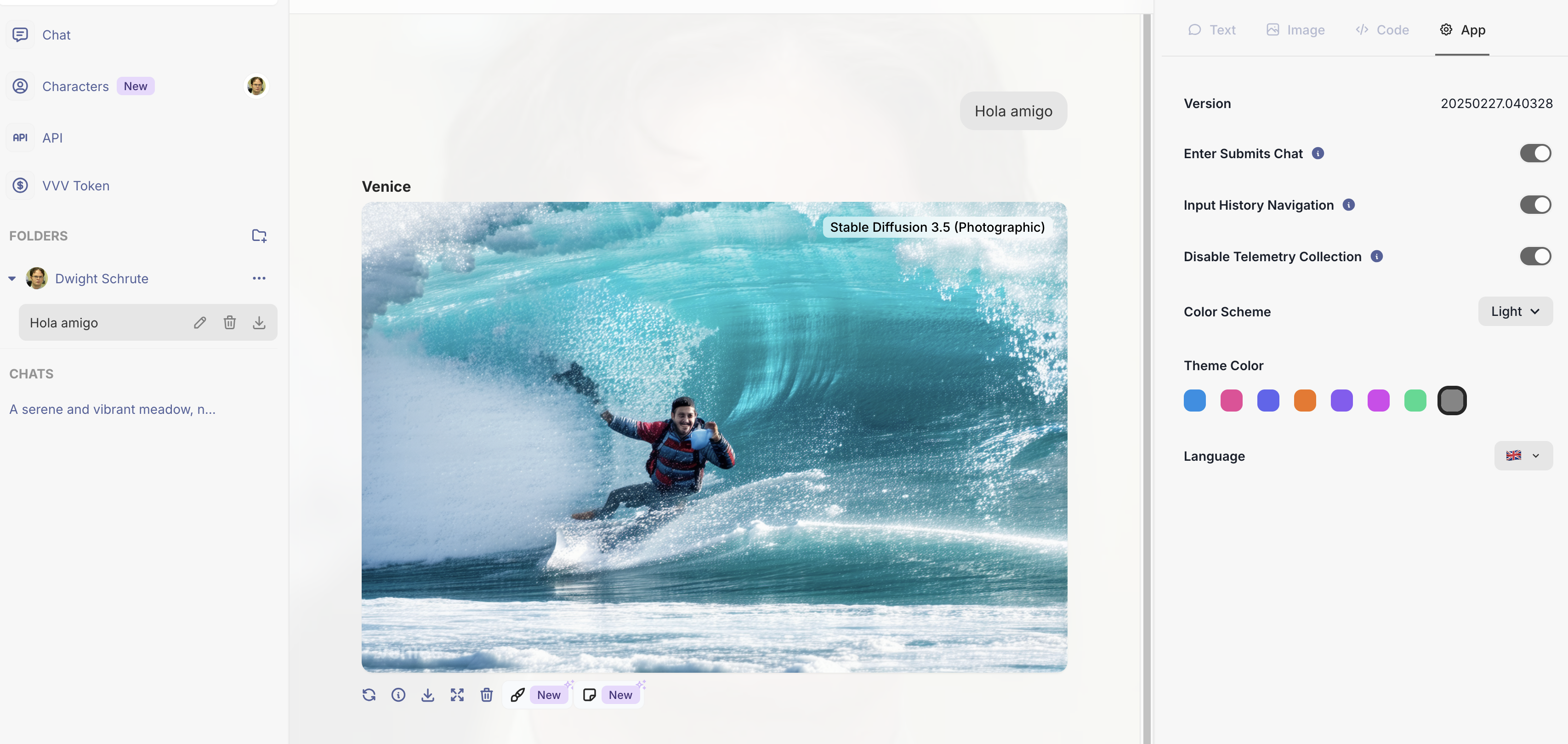The width and height of the screenshot is (1568, 744).
Task: Select the orange theme color
Action: [x=1305, y=401]
